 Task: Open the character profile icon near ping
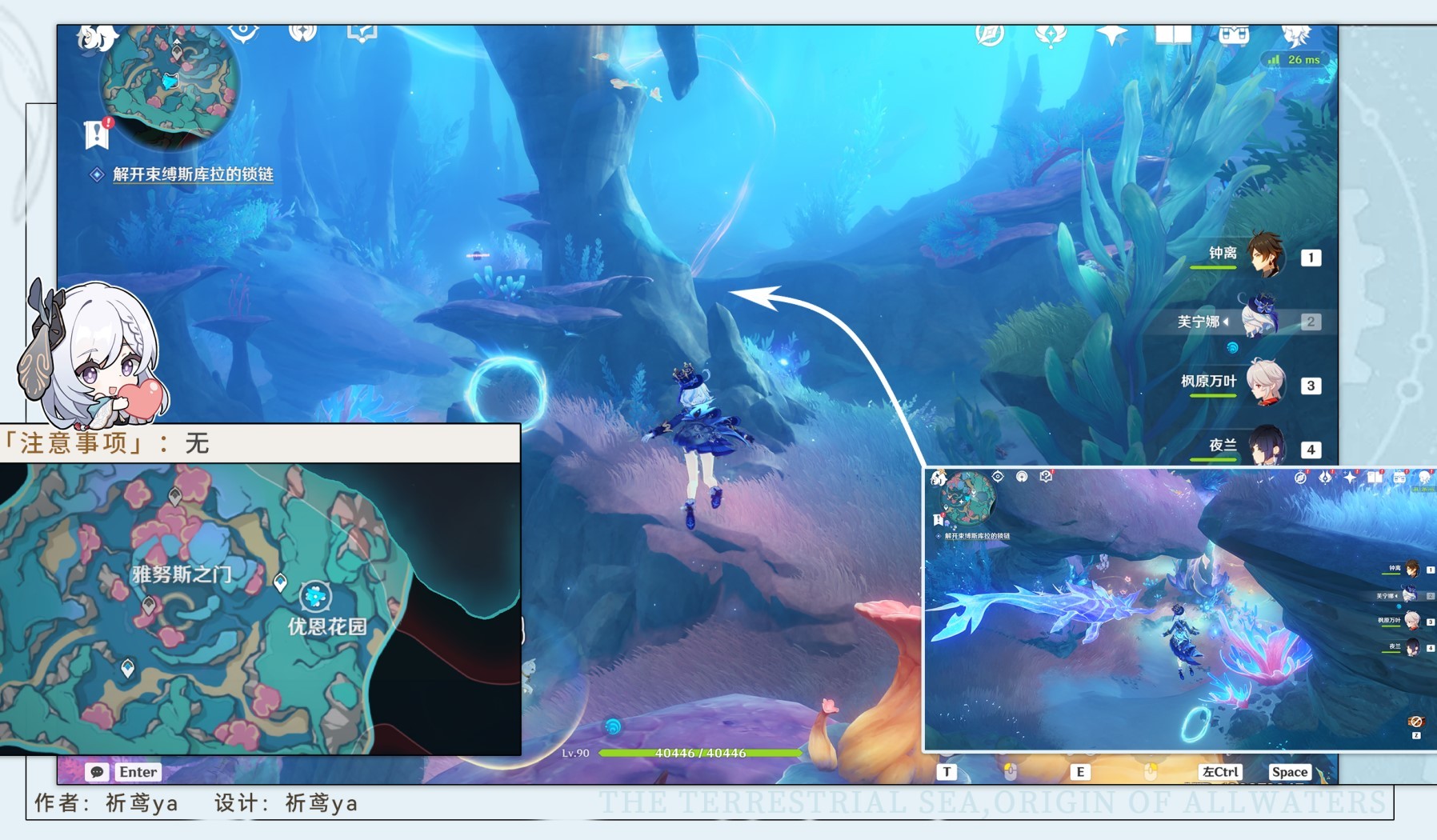click(1295, 35)
